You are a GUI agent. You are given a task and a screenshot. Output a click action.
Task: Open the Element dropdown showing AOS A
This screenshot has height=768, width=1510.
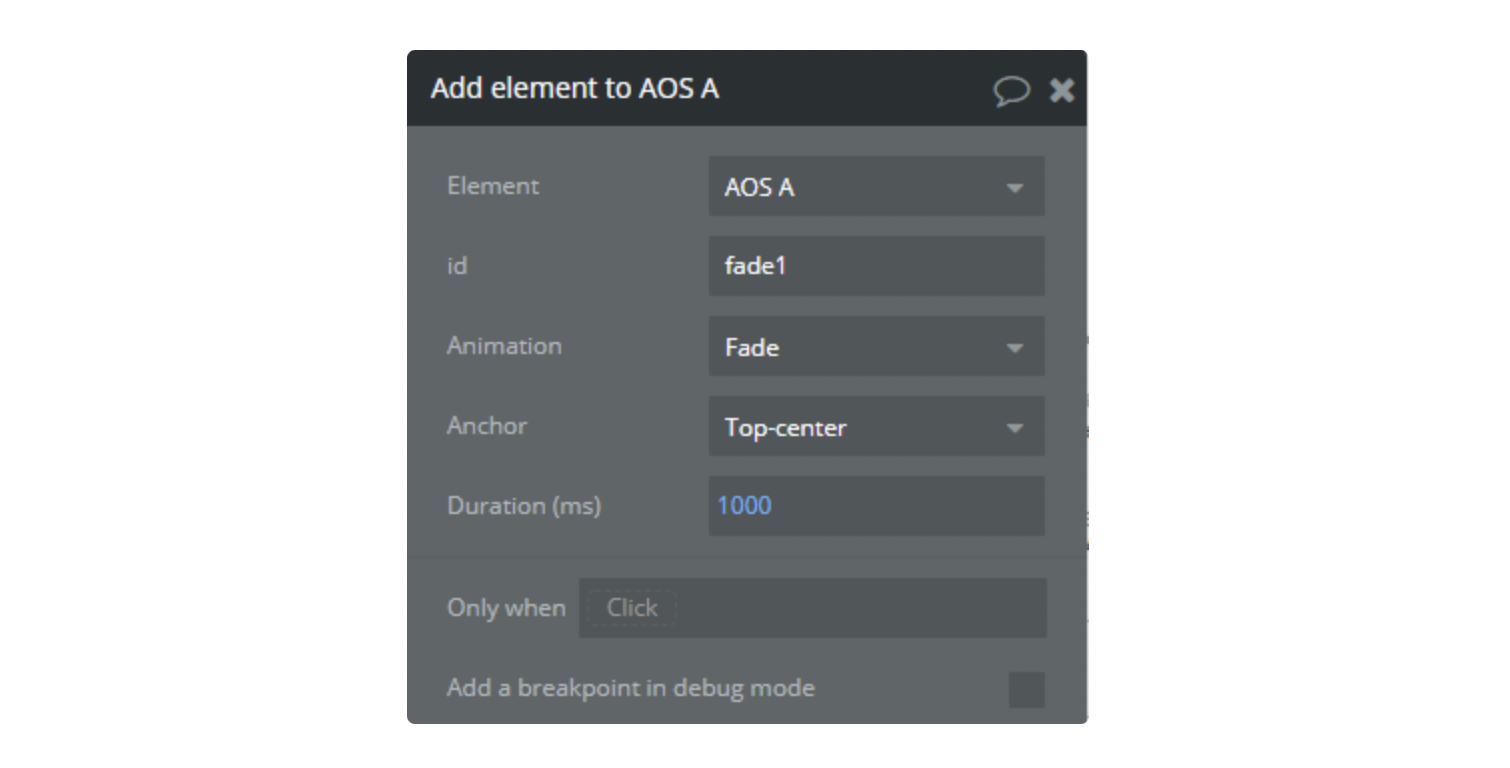(x=860, y=187)
